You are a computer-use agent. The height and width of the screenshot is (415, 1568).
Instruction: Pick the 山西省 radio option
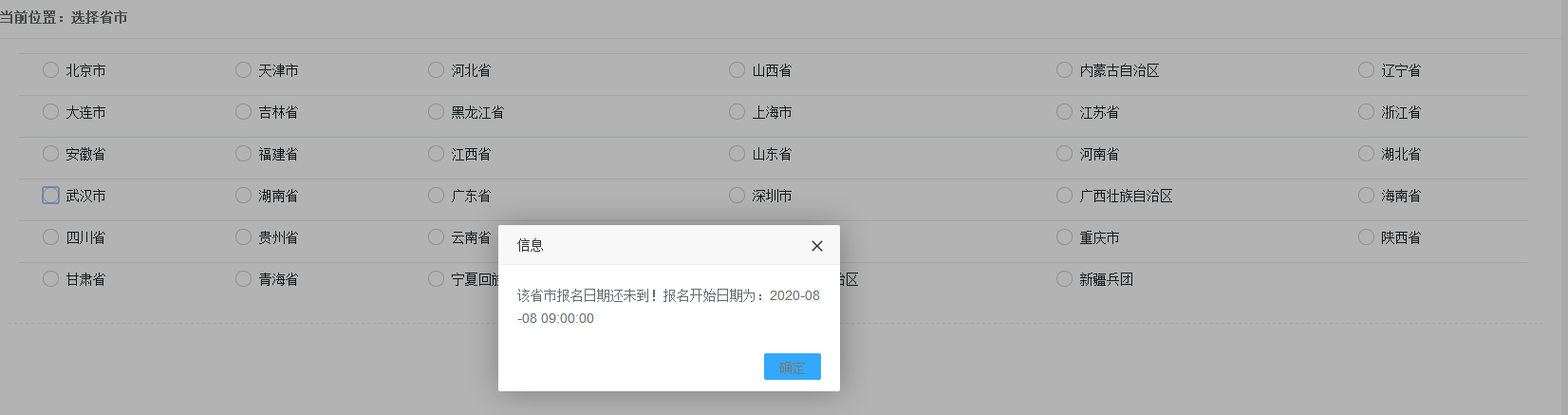click(x=737, y=70)
